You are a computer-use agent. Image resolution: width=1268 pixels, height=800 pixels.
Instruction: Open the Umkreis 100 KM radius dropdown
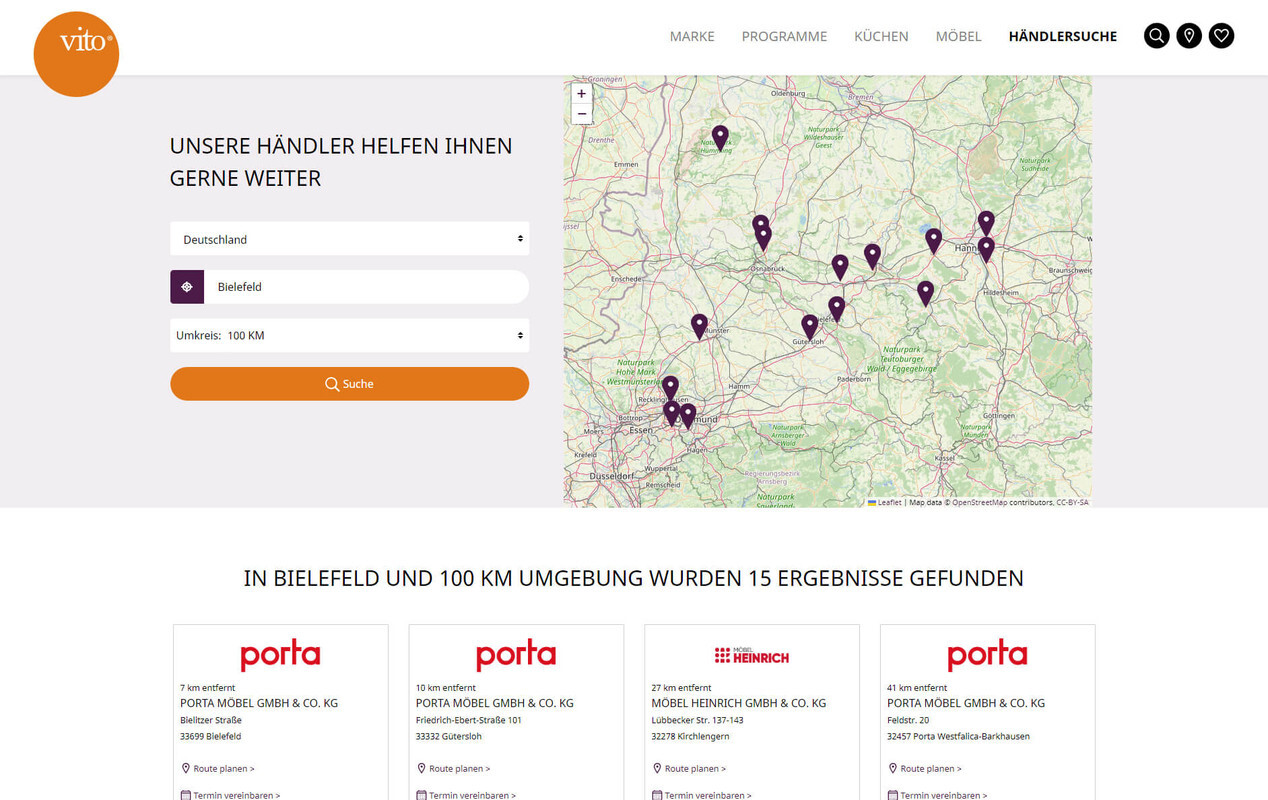(x=349, y=335)
